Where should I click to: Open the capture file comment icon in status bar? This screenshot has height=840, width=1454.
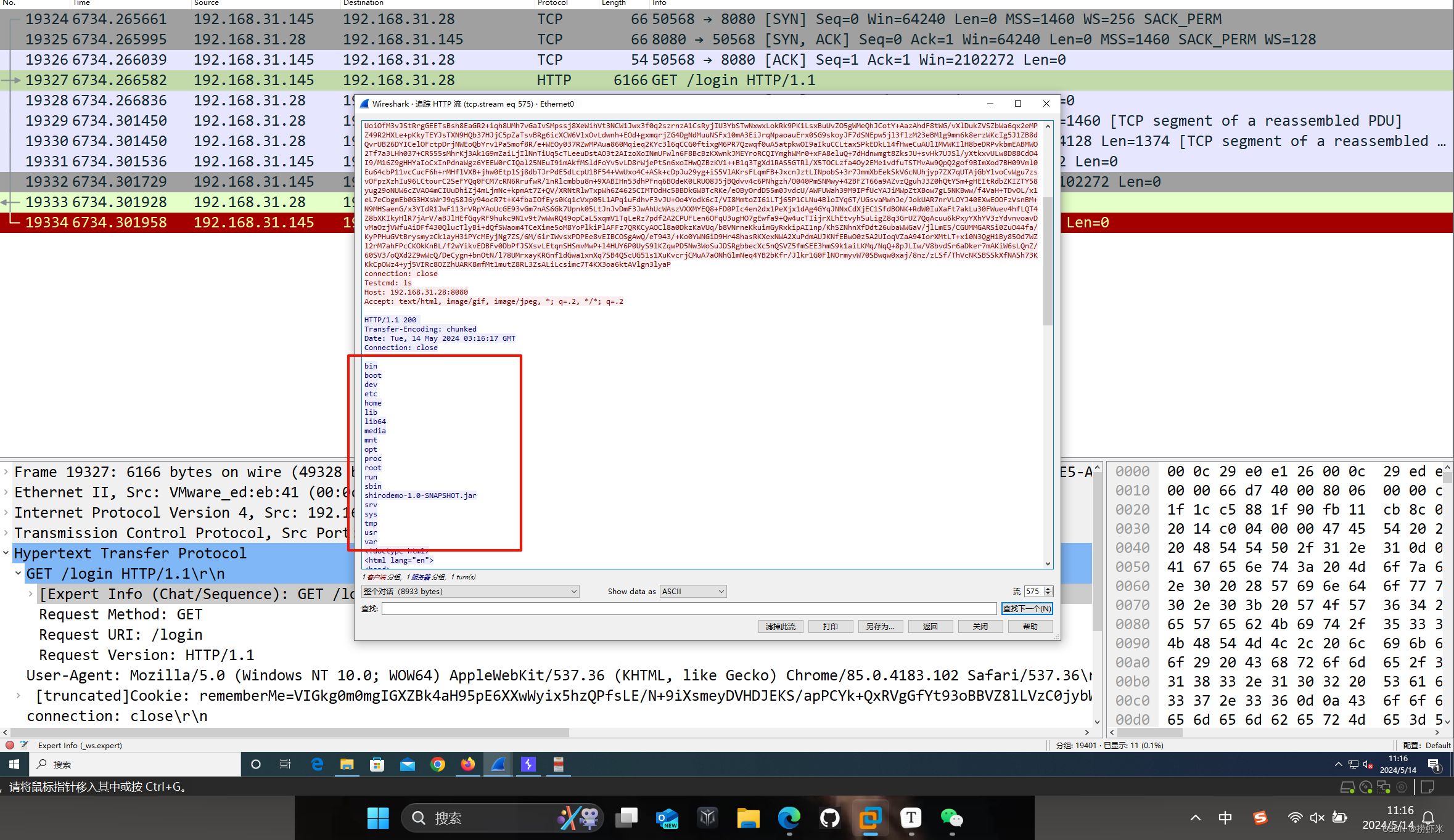click(x=24, y=745)
